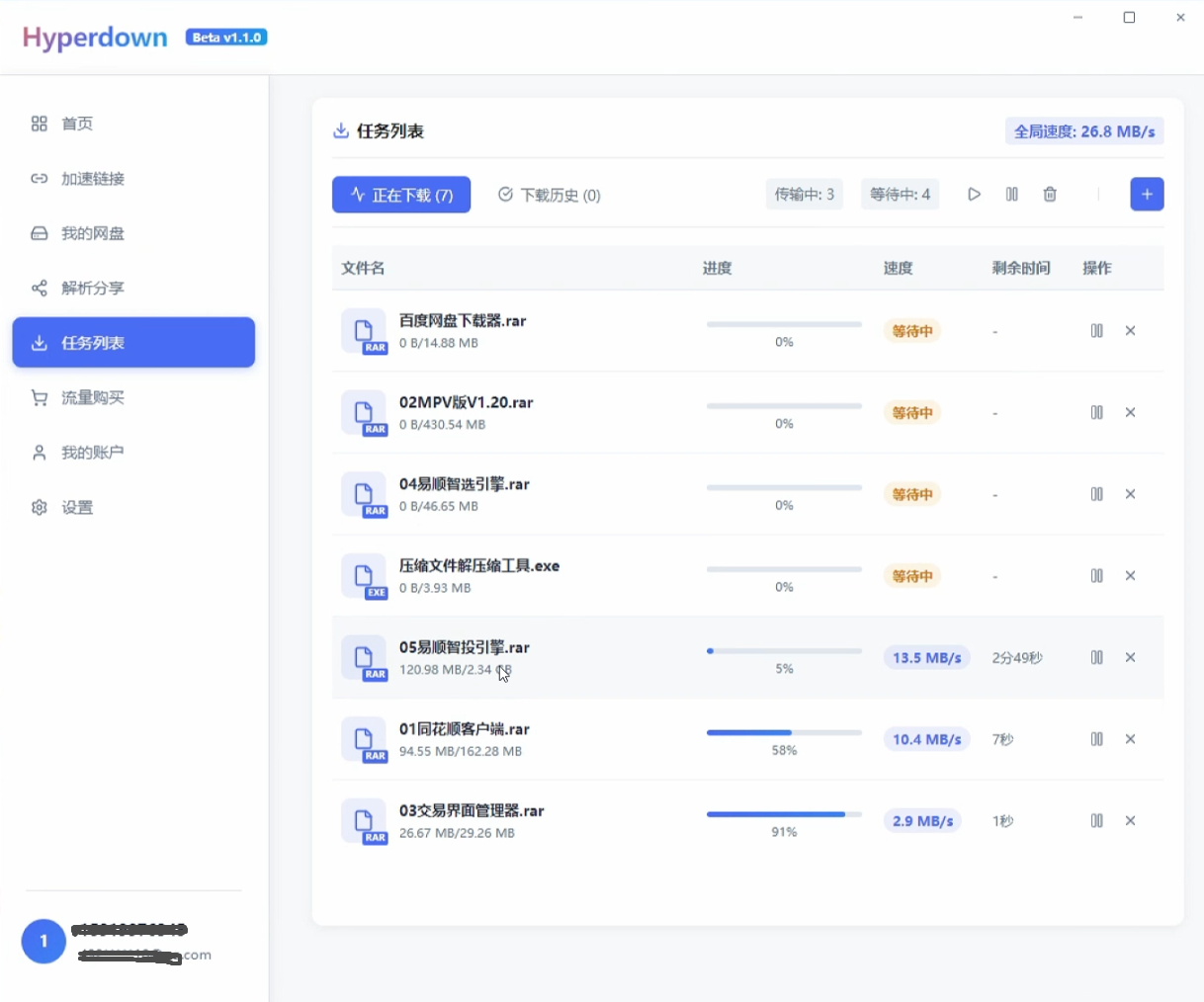The image size is (1204, 1002).
Task: Switch to the 下载历史 tab
Action: pyautogui.click(x=549, y=195)
